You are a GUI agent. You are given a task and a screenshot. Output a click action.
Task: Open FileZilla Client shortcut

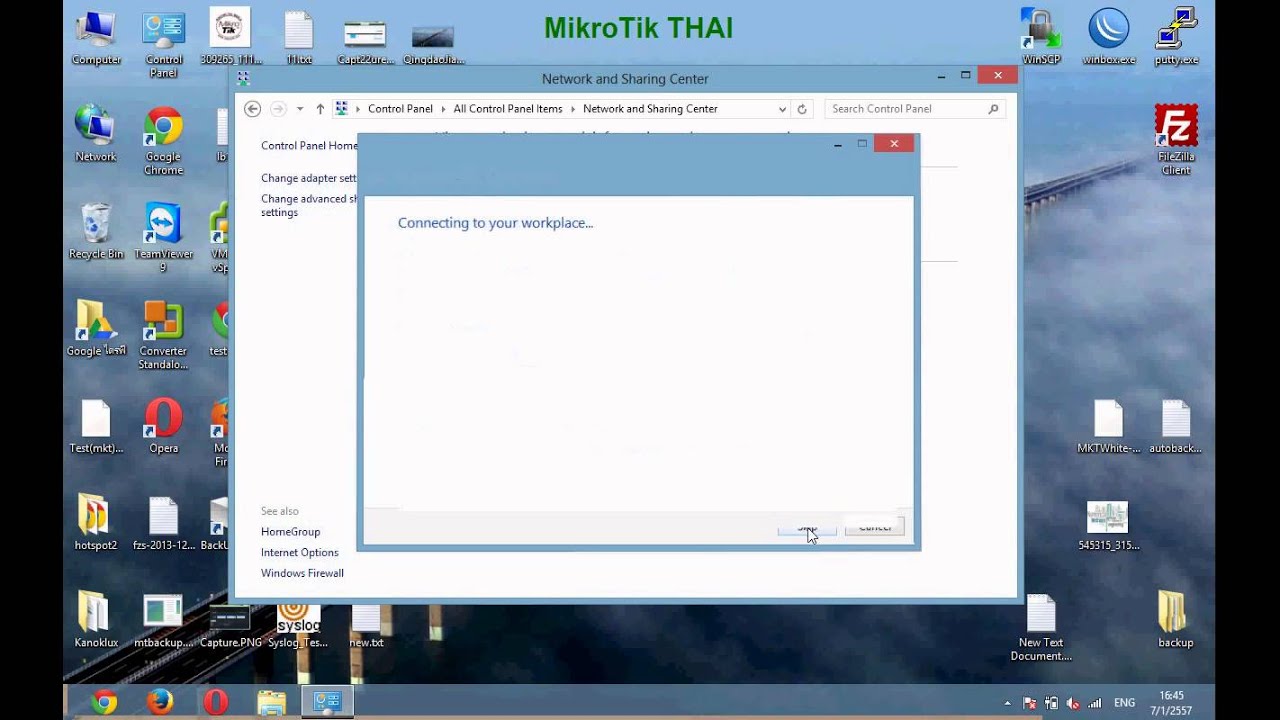pyautogui.click(x=1176, y=141)
